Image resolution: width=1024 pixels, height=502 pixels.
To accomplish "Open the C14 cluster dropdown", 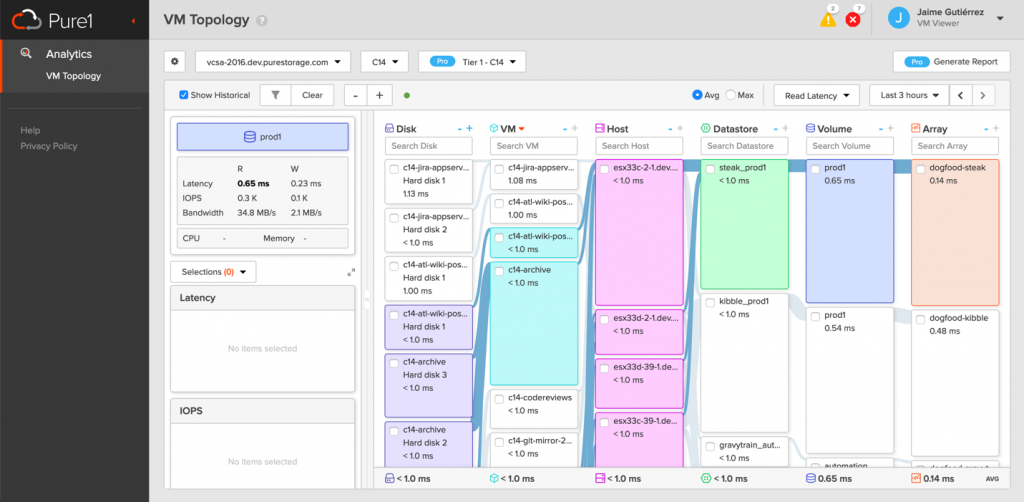I will [x=385, y=61].
